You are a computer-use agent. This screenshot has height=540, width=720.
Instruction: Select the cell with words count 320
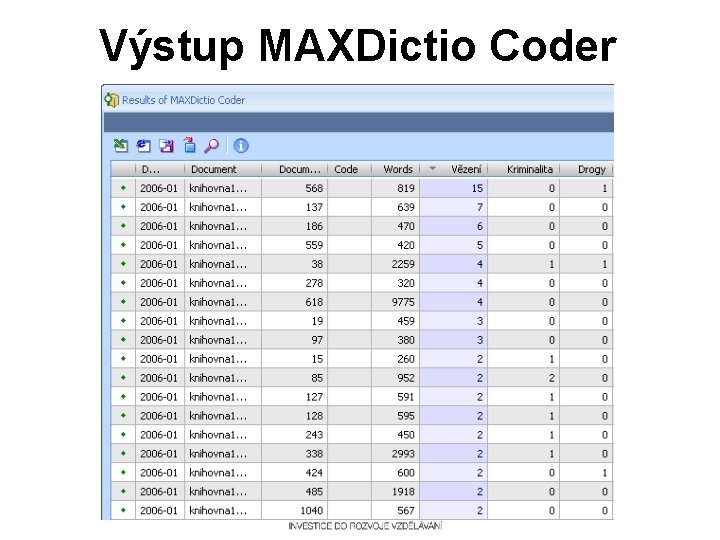(395, 283)
